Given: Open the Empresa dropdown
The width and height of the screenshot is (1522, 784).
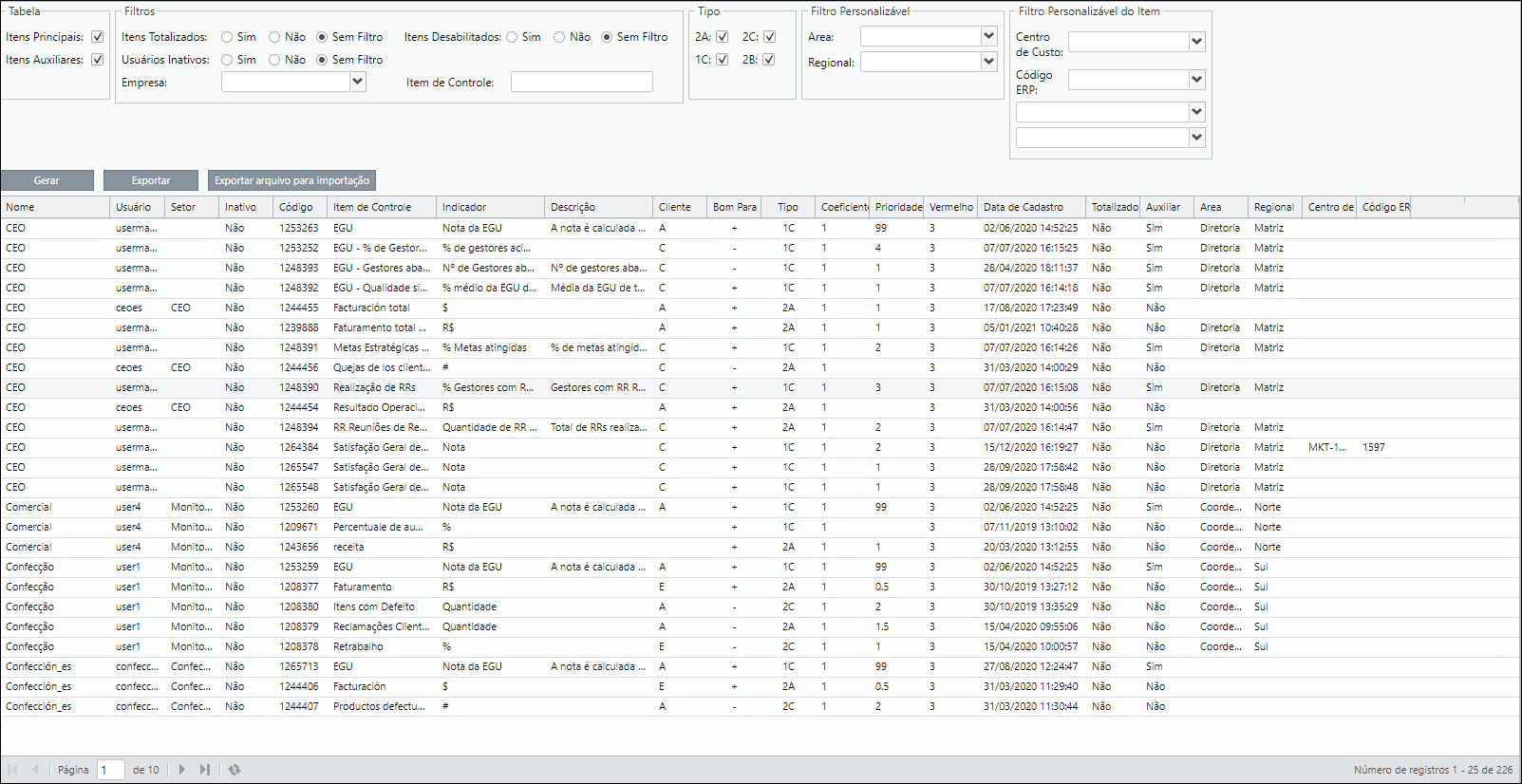Looking at the screenshot, I should click(357, 82).
